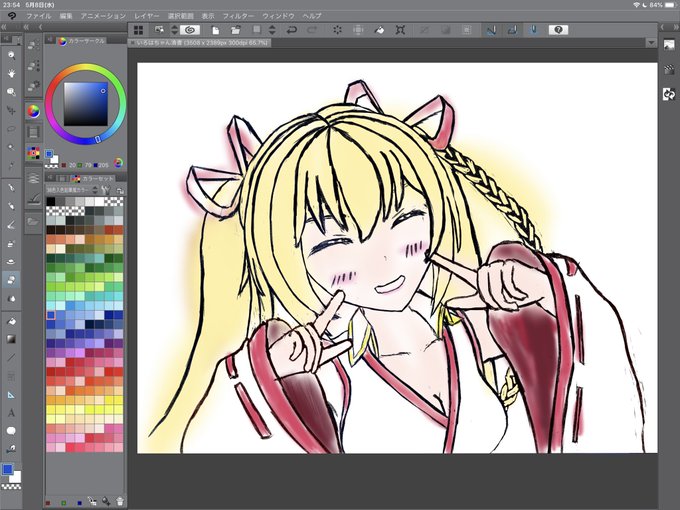
Task: Select white sub color box in toolbox
Action: coord(16,477)
